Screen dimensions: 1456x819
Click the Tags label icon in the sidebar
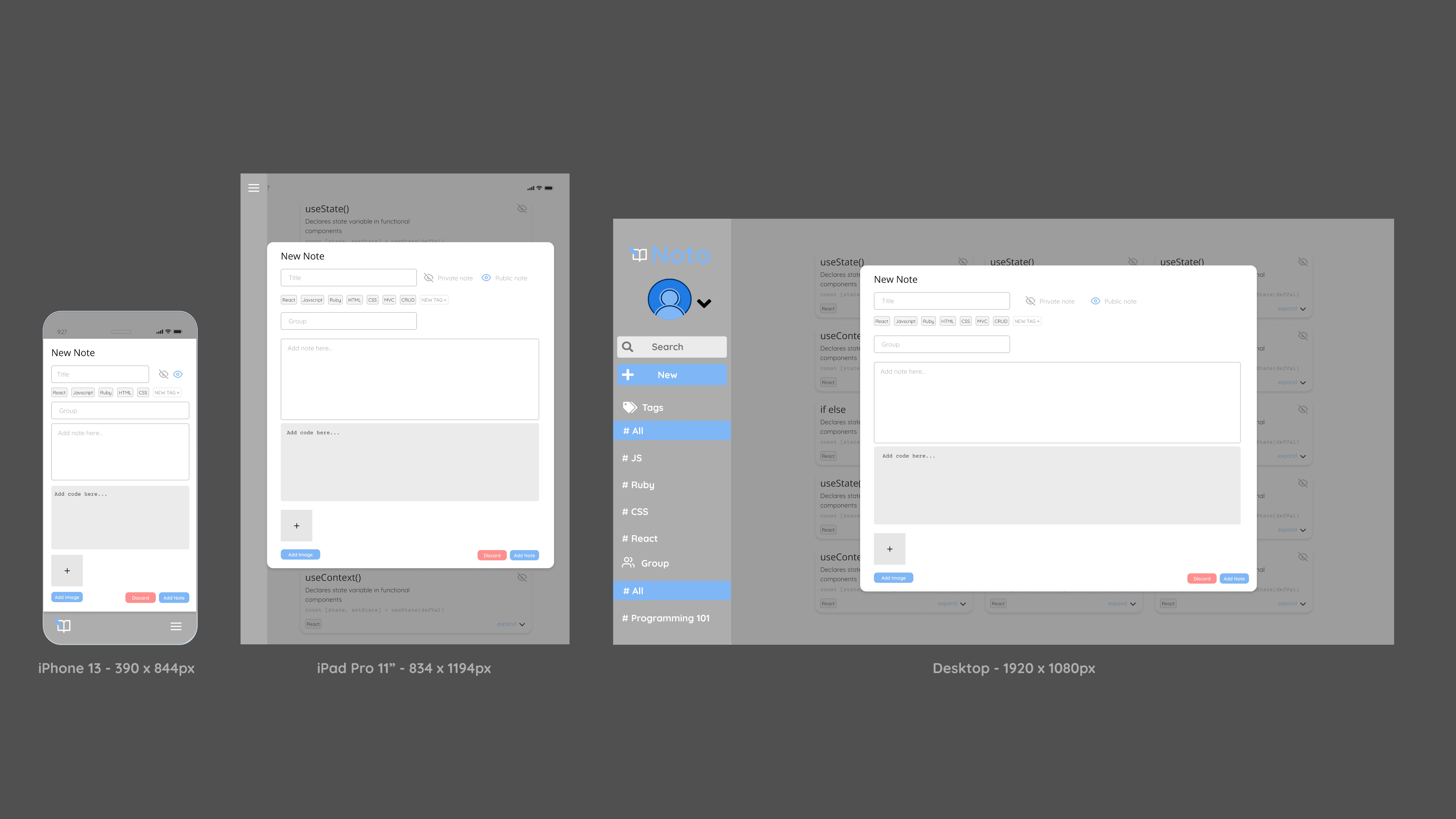pos(630,407)
